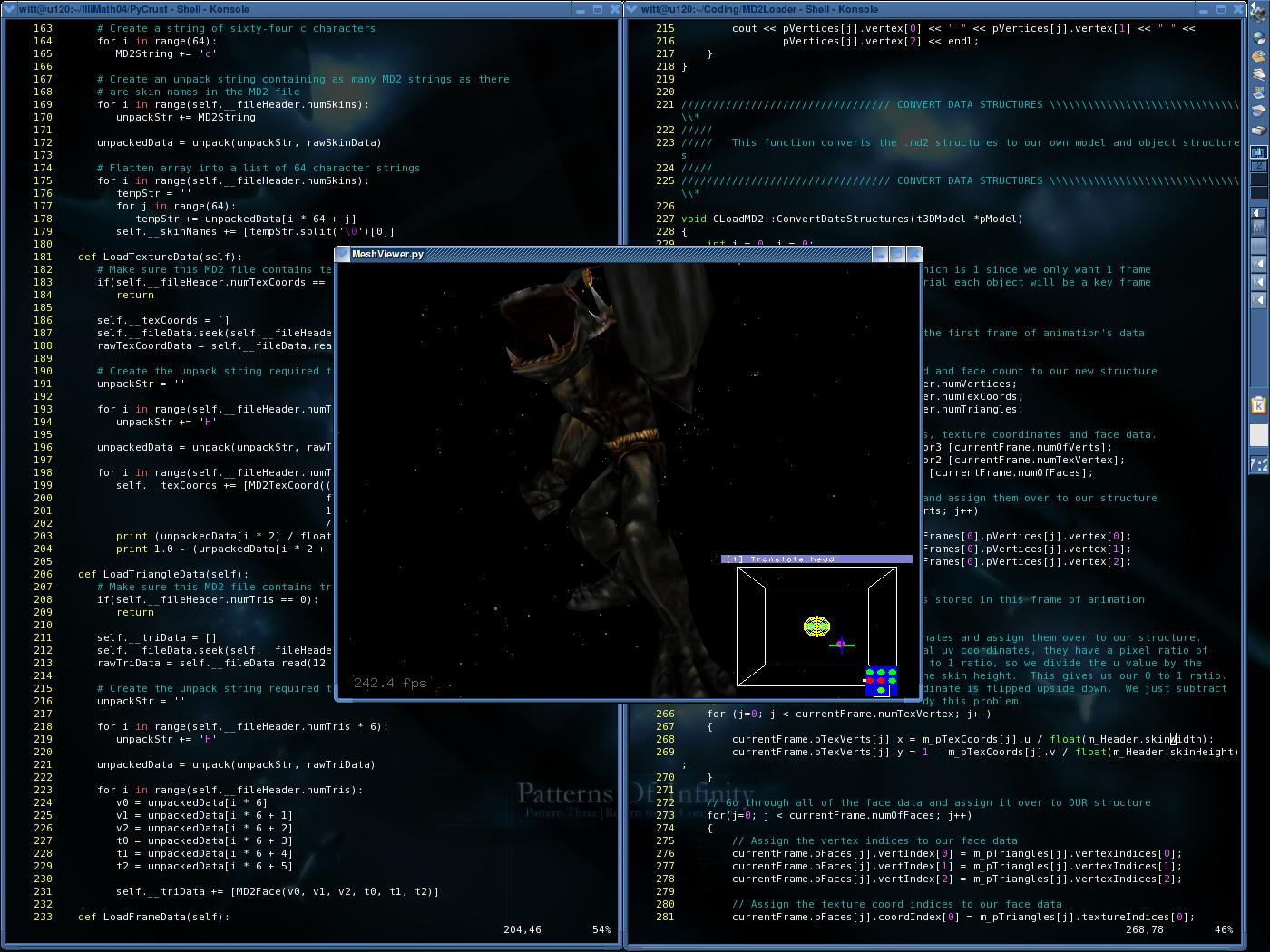Switch to virtual desktop 2 in pager
1270x952 pixels.
coord(1259,165)
